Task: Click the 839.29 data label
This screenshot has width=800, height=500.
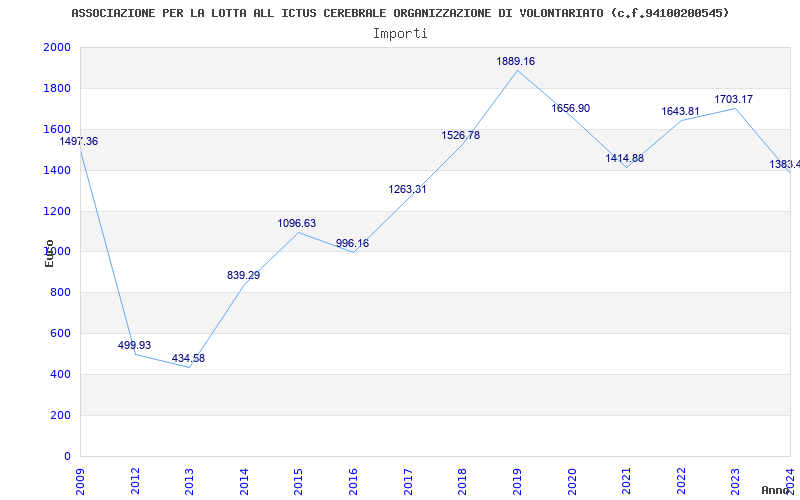Action: (243, 275)
